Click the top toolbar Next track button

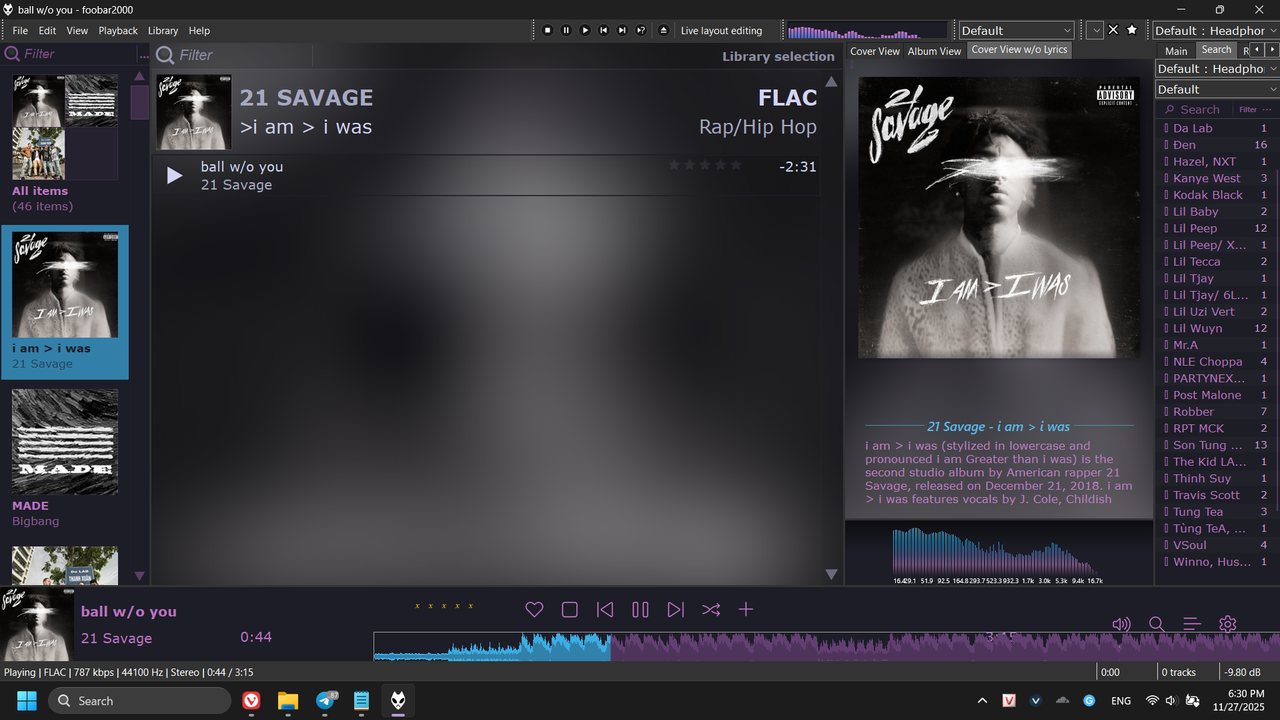point(622,30)
